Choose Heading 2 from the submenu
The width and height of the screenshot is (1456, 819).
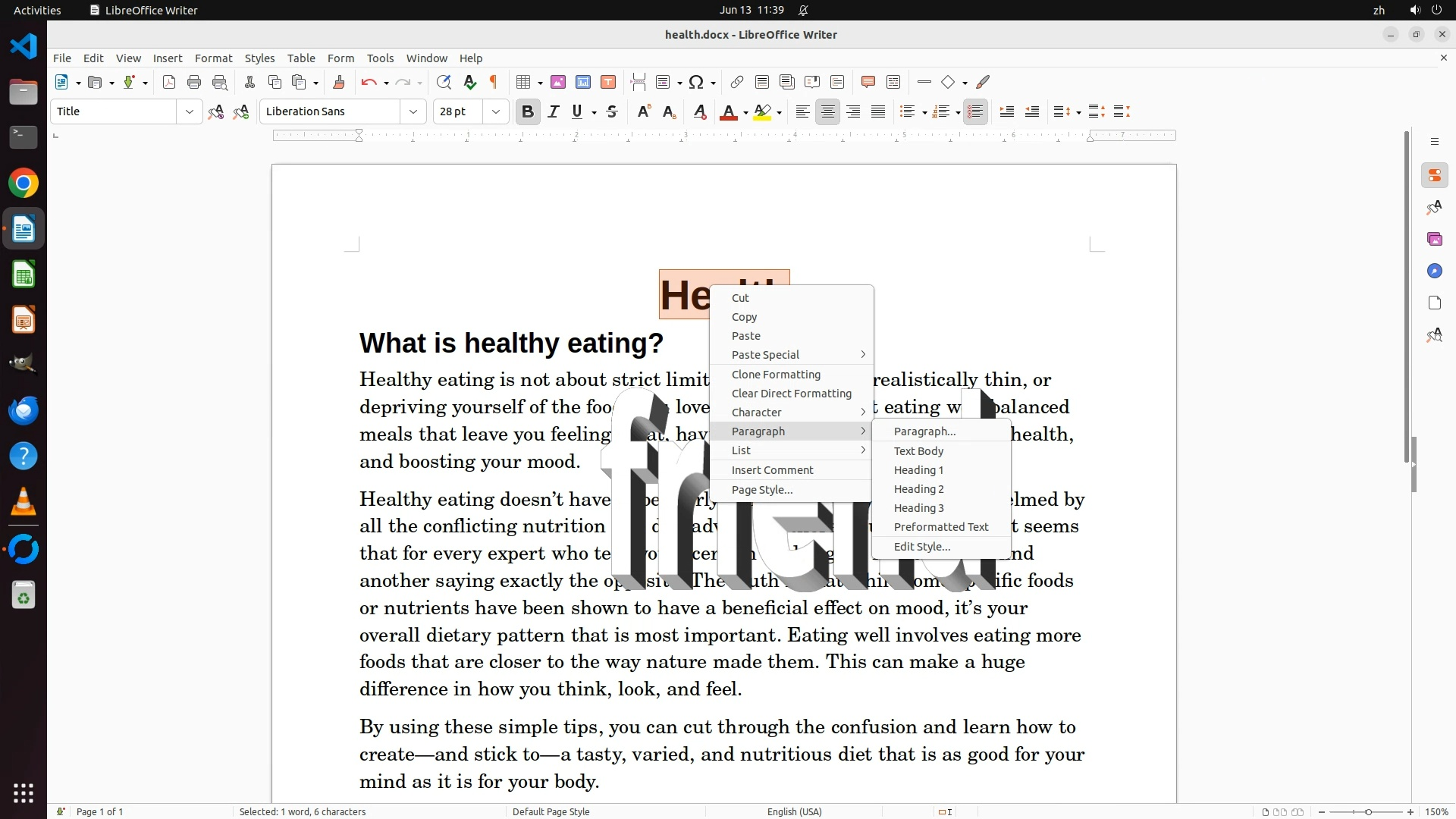click(x=918, y=489)
